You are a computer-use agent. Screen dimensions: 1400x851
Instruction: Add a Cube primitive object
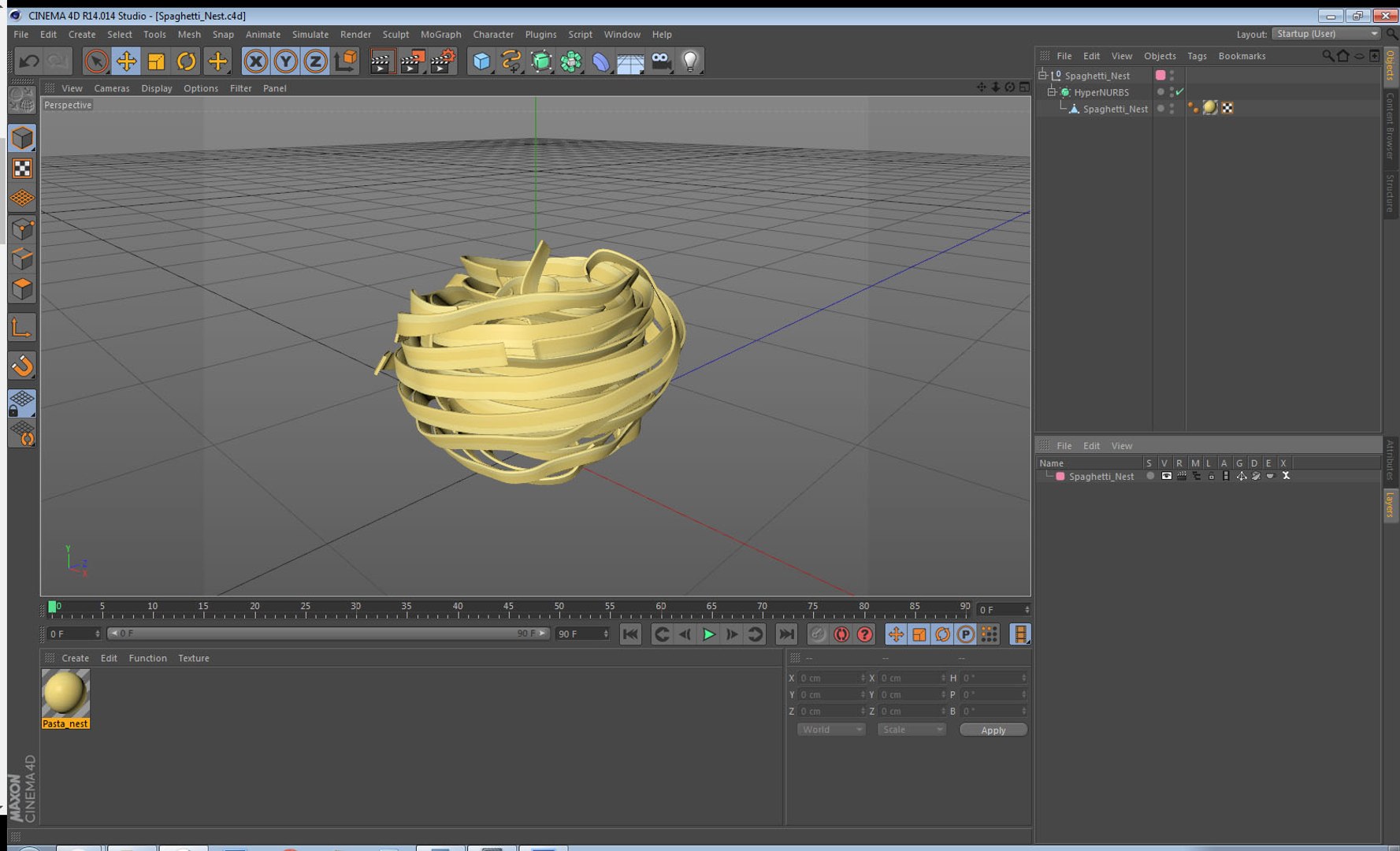(x=481, y=61)
